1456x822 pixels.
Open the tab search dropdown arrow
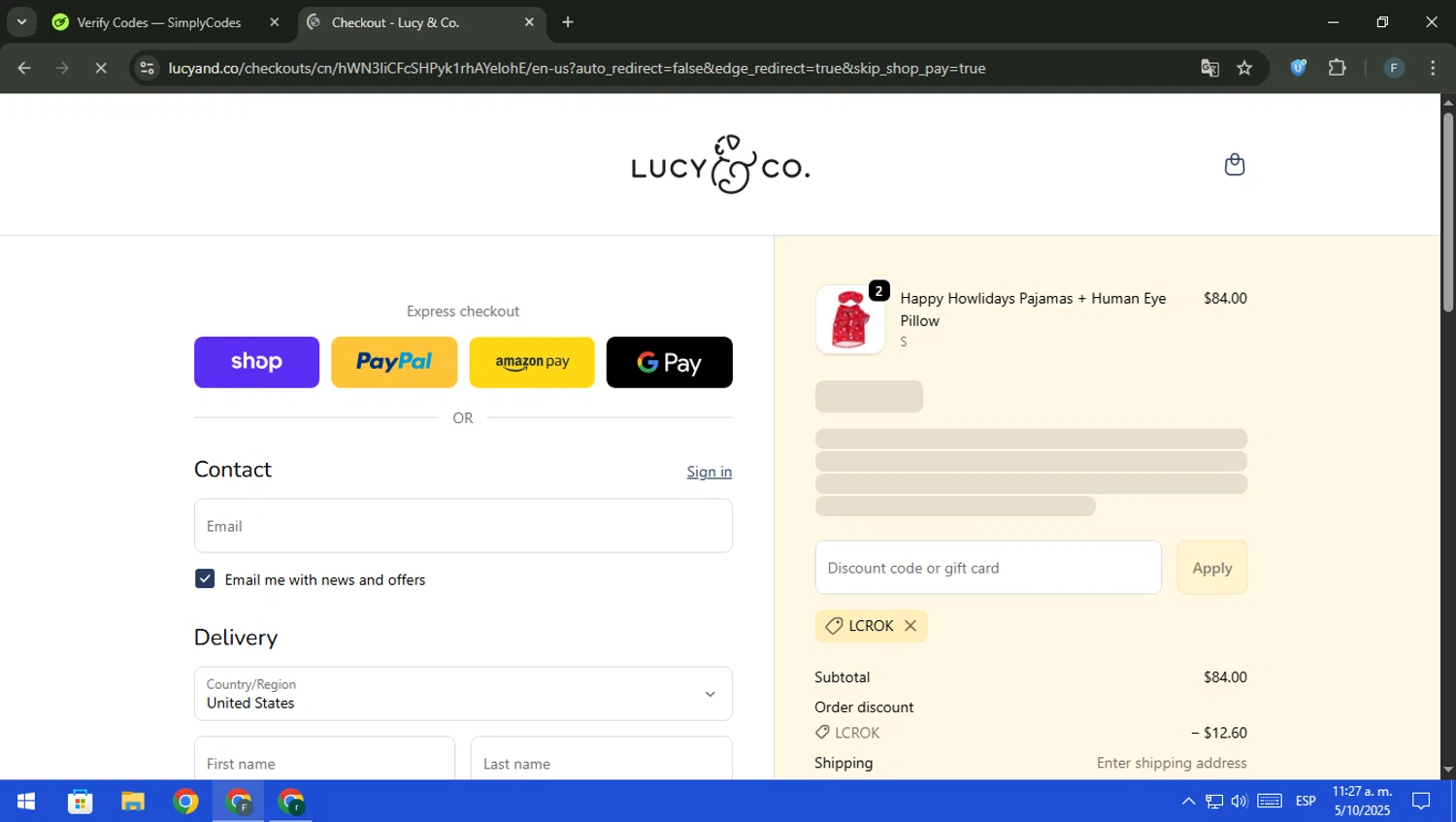21,22
